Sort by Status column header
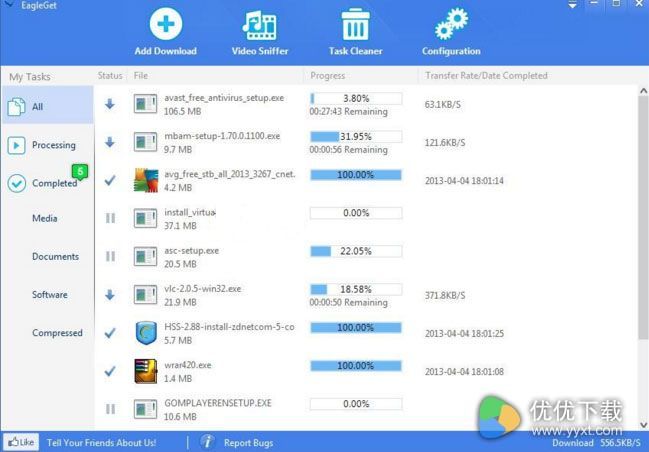The image size is (649, 452). click(x=110, y=76)
